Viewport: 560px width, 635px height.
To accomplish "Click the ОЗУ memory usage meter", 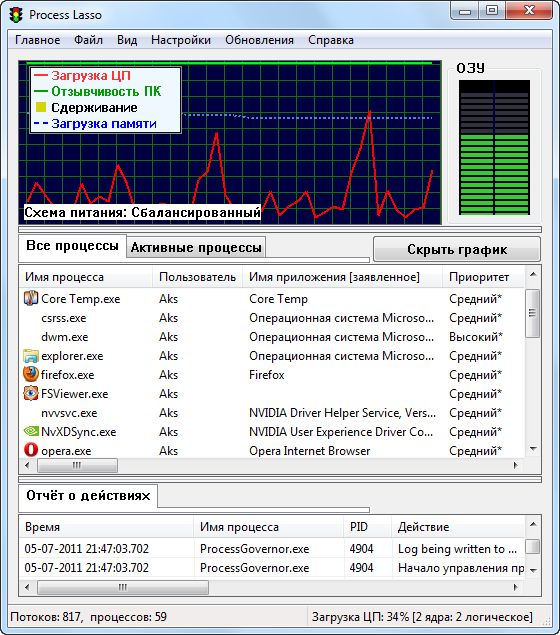I will [494, 147].
